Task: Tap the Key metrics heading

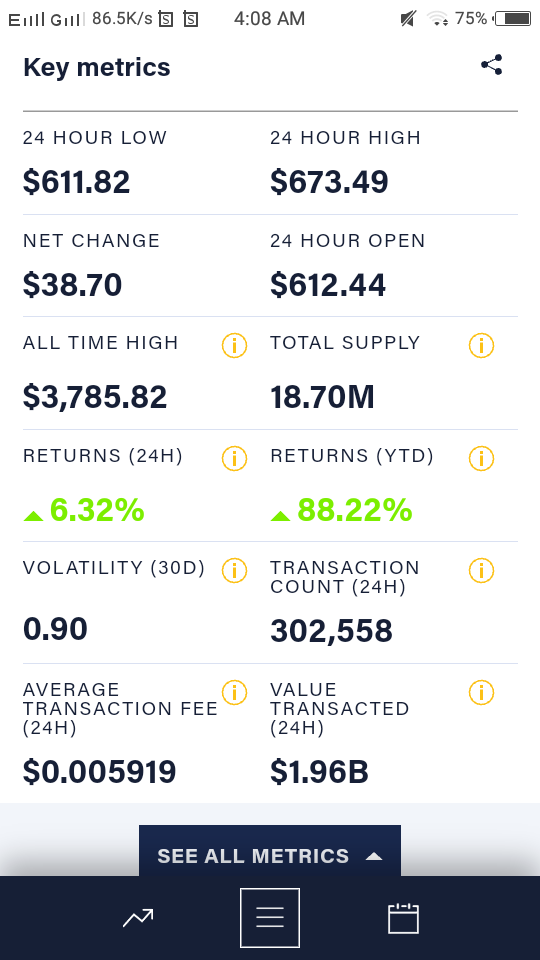Action: [97, 67]
